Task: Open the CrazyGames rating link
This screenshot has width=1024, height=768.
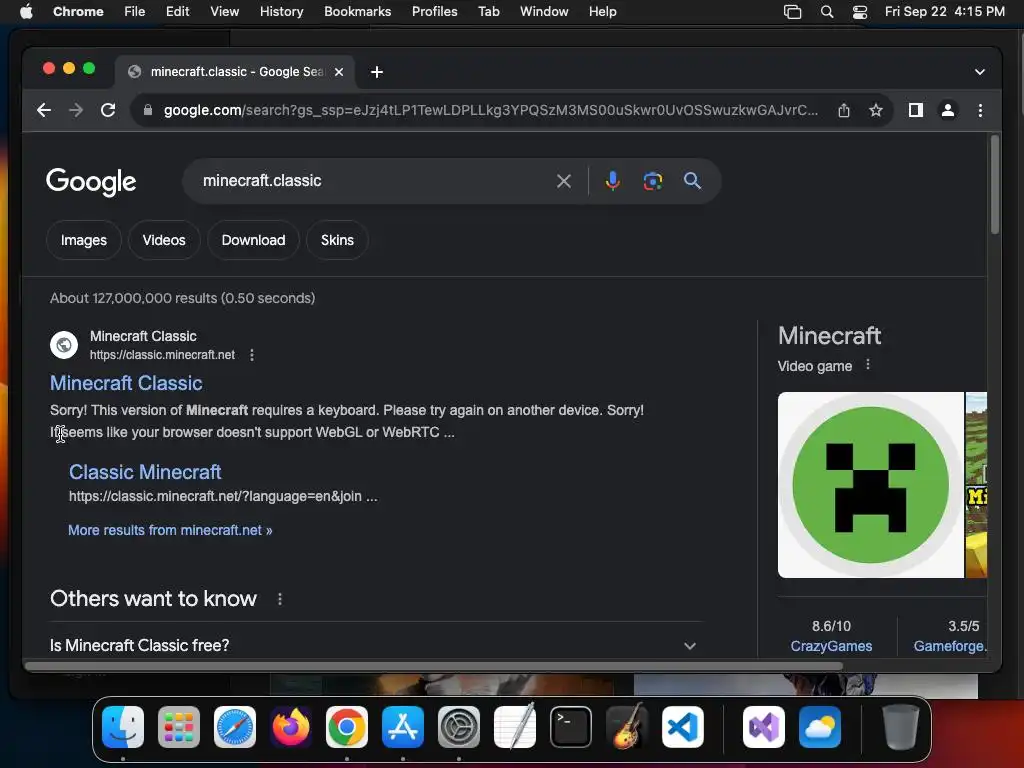Action: pyautogui.click(x=831, y=646)
